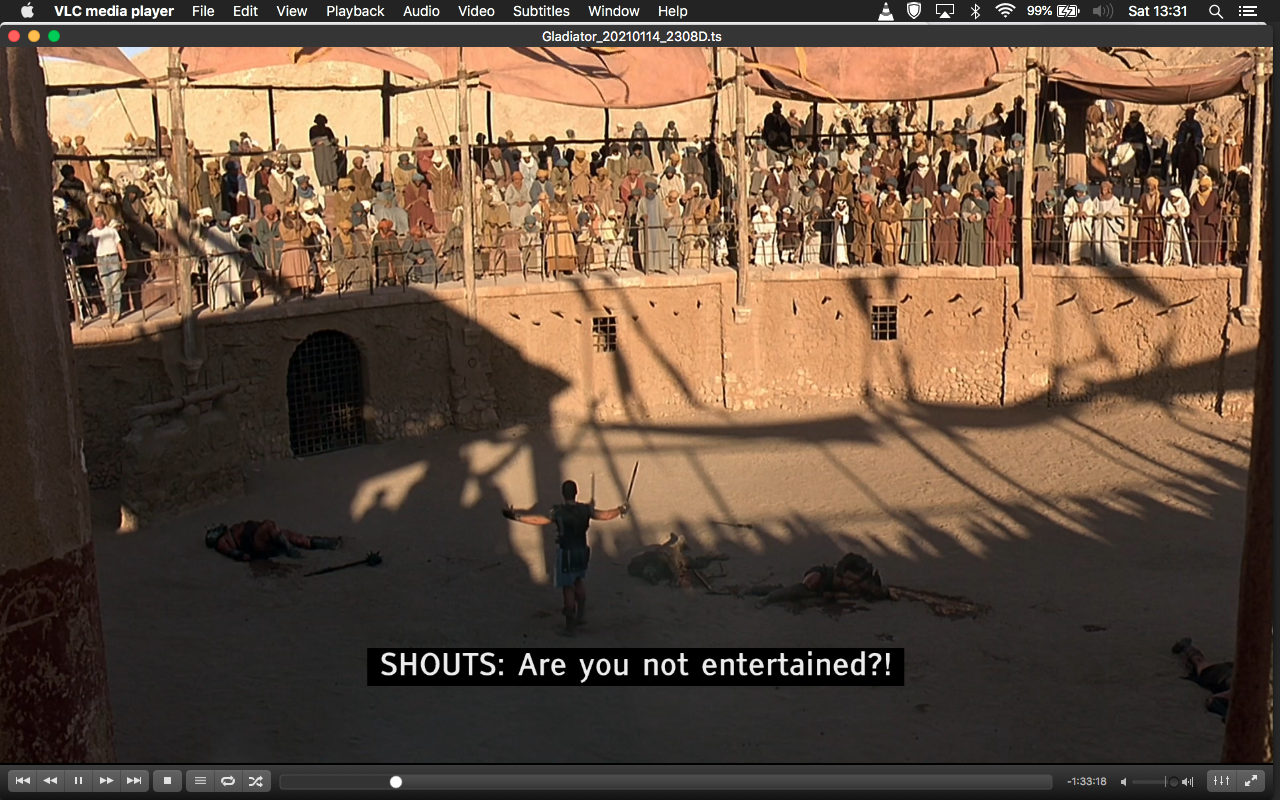Open the Edit menu
The image size is (1280, 800).
245,11
